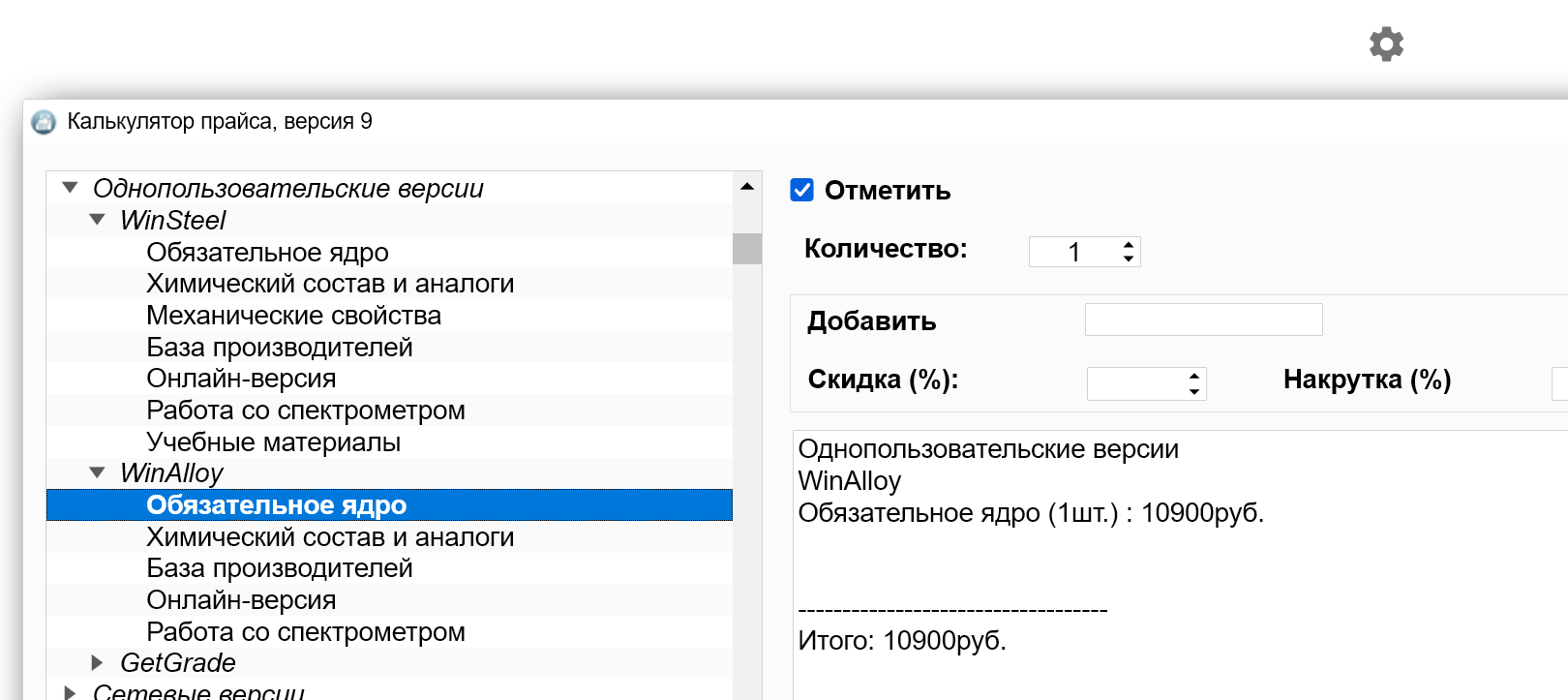Click the scroll up arrow in tree
The image size is (1568, 700).
pos(746,186)
